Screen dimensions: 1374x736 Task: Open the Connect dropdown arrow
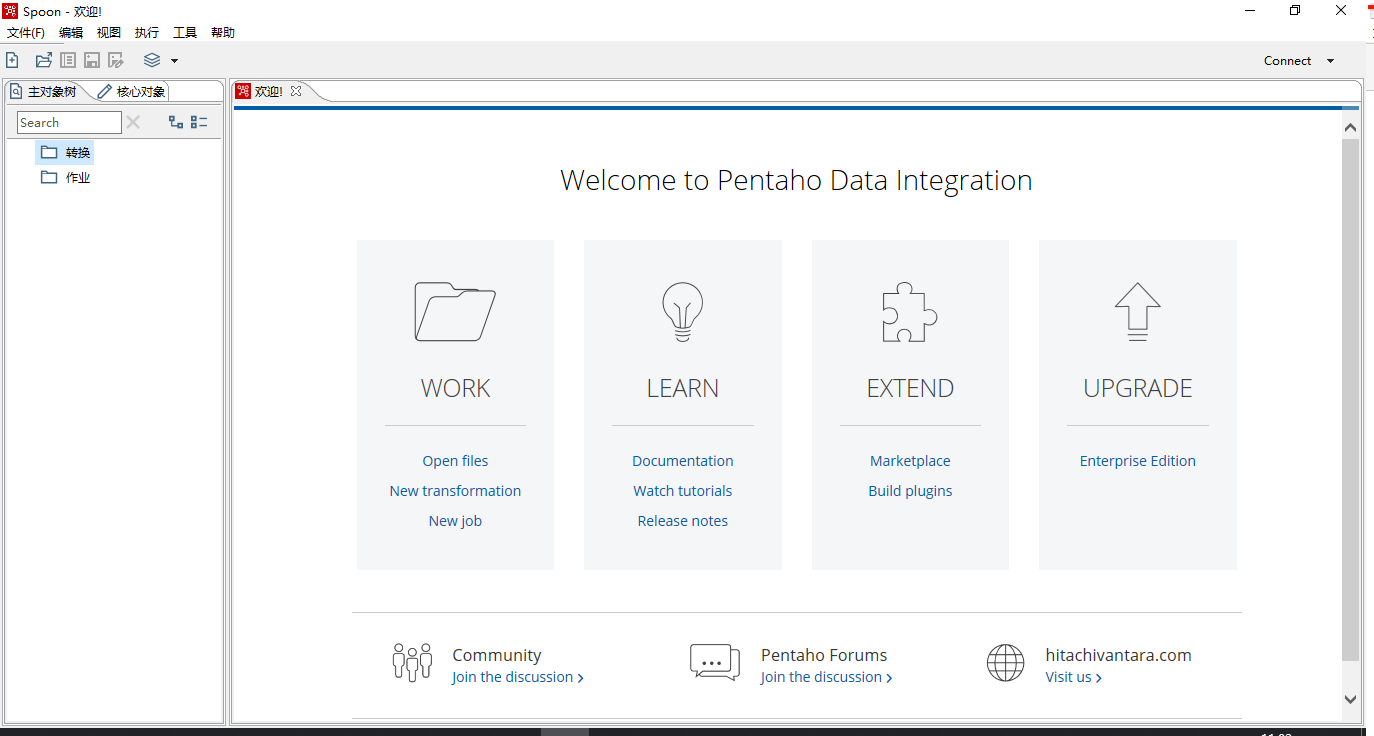[1330, 61]
